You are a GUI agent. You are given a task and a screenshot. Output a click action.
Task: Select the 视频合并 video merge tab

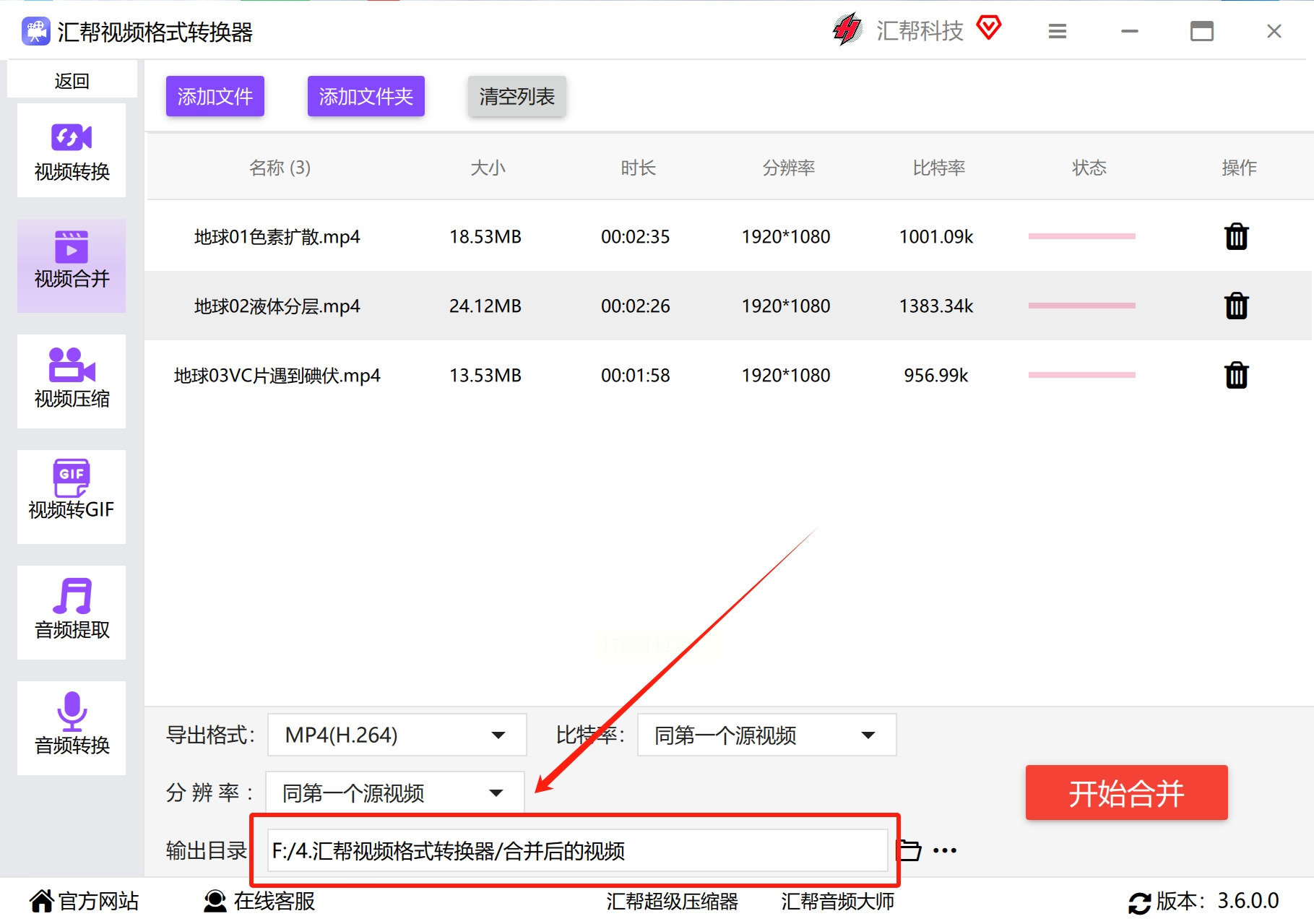click(x=72, y=265)
